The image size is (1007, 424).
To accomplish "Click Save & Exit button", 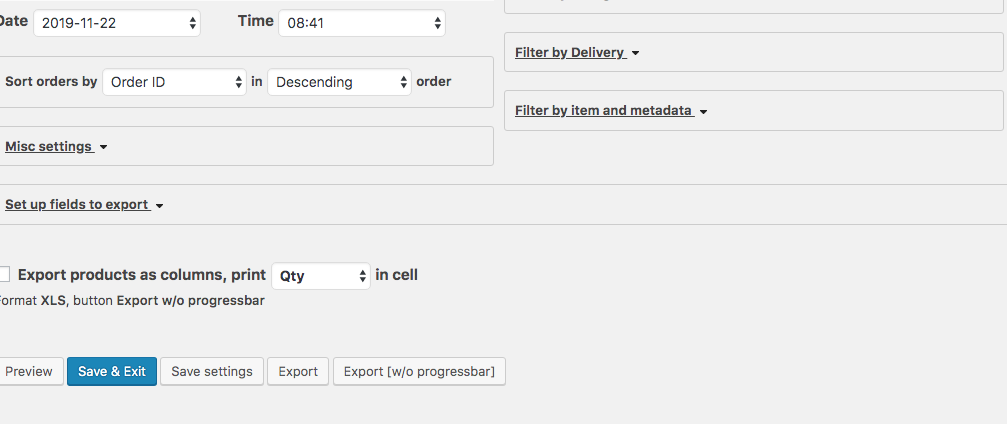I will click(x=112, y=371).
